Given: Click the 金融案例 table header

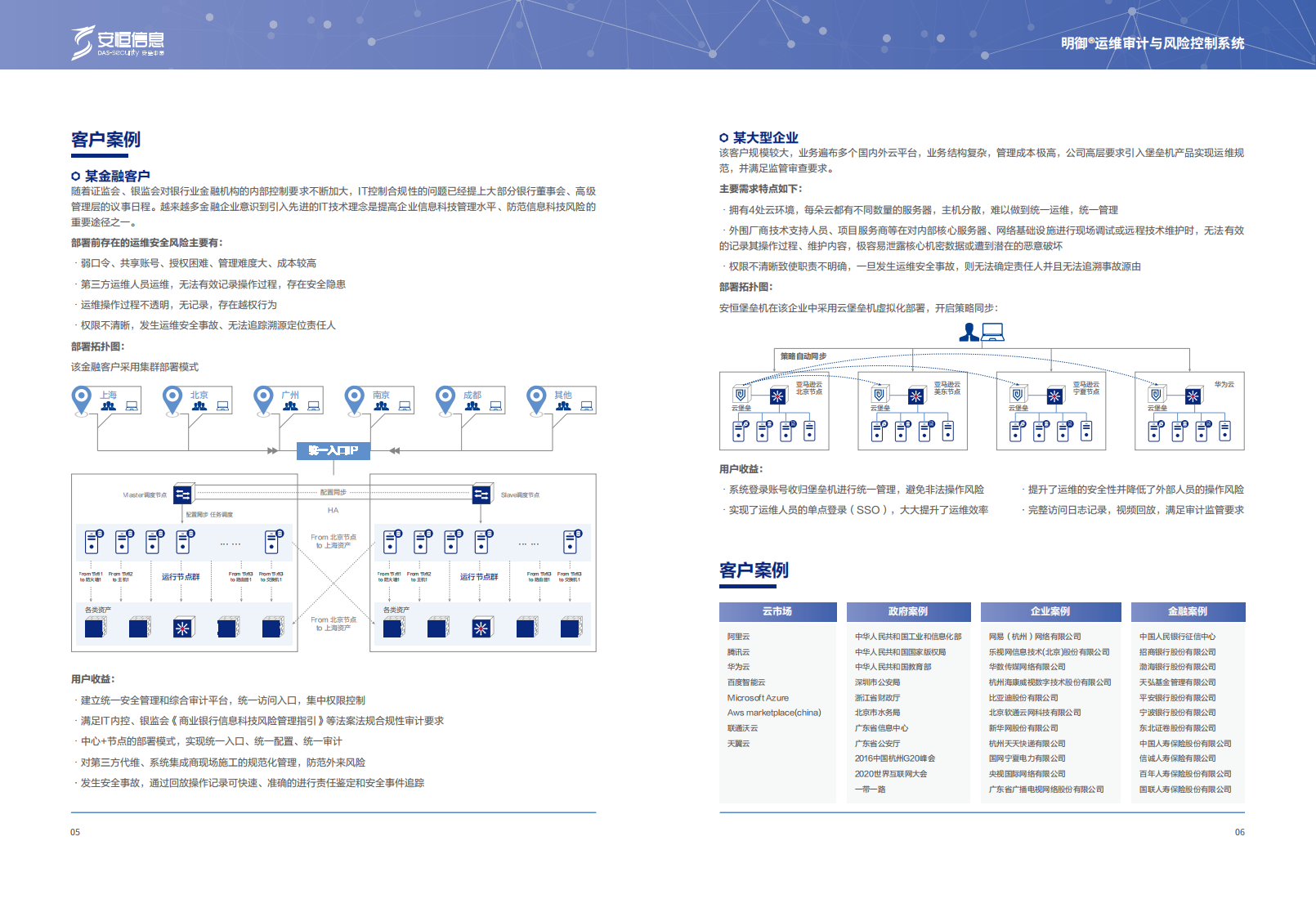Looking at the screenshot, I should tap(1188, 611).
